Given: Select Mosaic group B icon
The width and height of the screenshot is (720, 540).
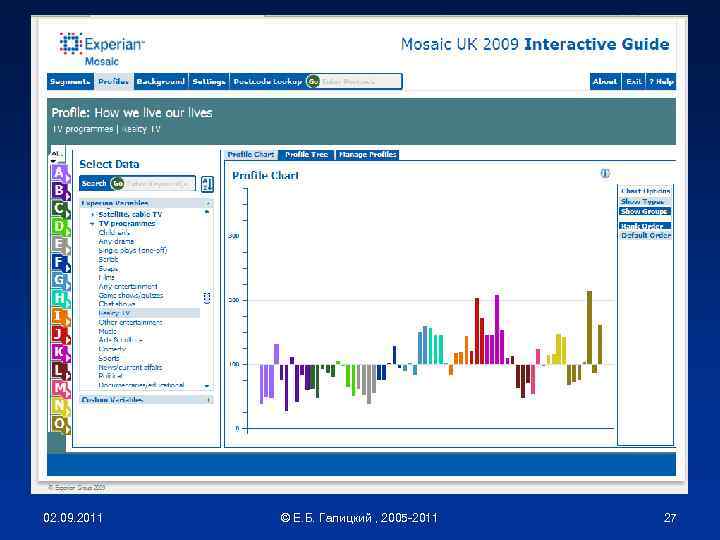Looking at the screenshot, I should point(60,191).
